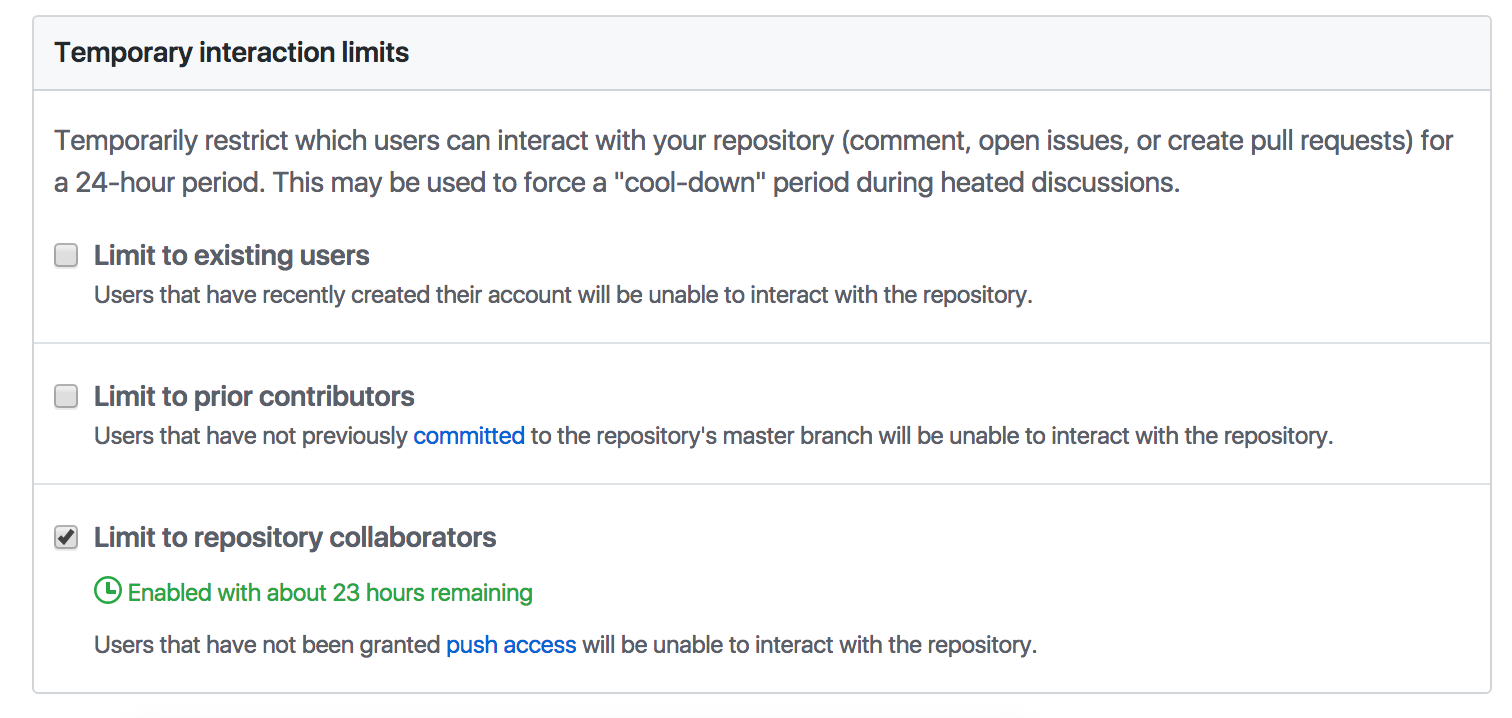This screenshot has height=718, width=1512.
Task: Click the Temporary interaction limits panel header
Action: pyautogui.click(x=231, y=52)
